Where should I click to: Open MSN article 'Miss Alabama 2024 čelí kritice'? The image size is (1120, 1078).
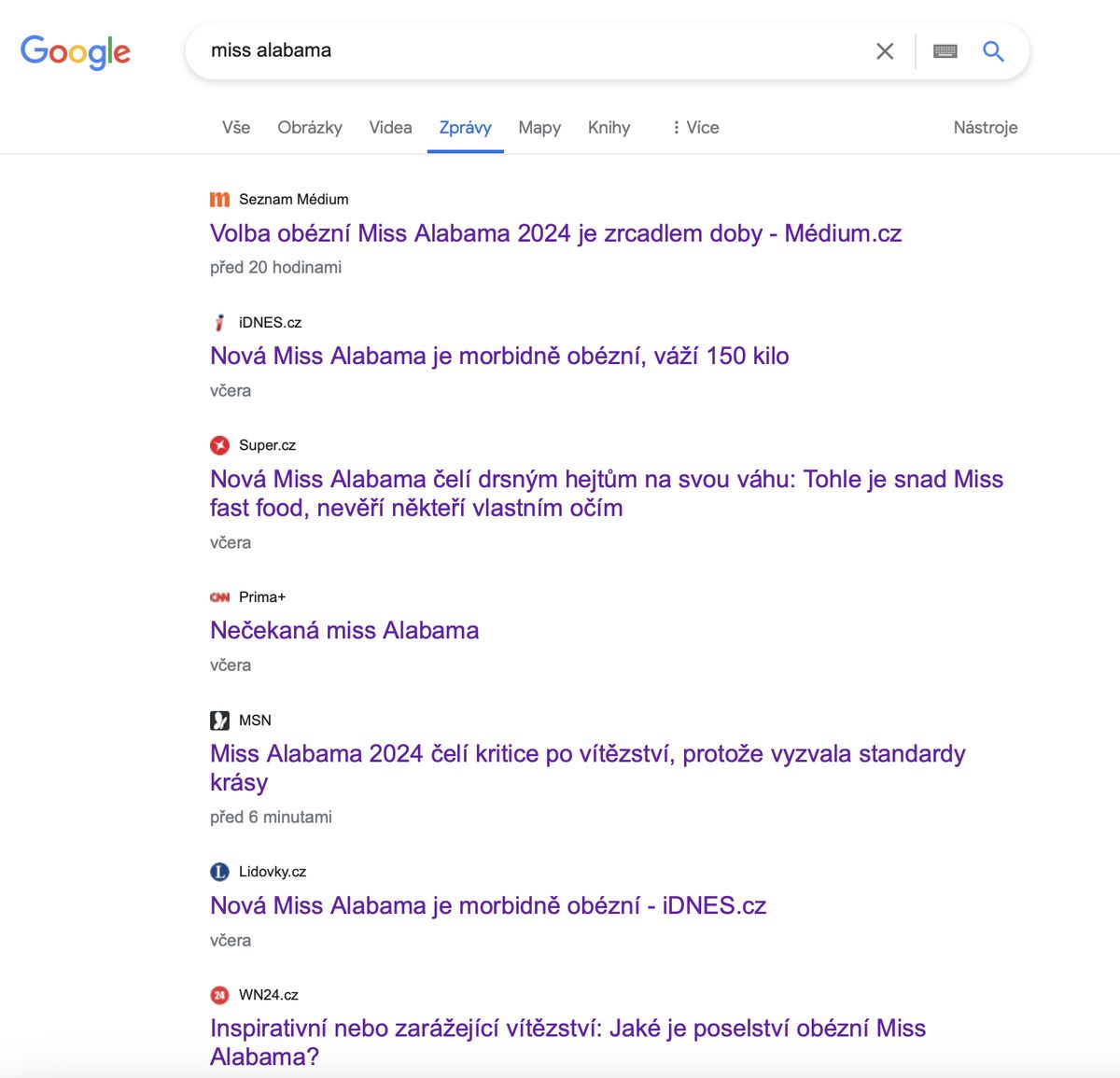click(588, 767)
